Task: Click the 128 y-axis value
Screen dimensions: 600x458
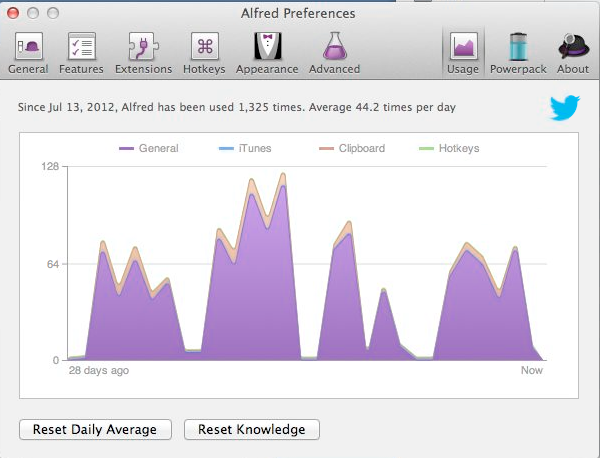Action: [x=50, y=166]
